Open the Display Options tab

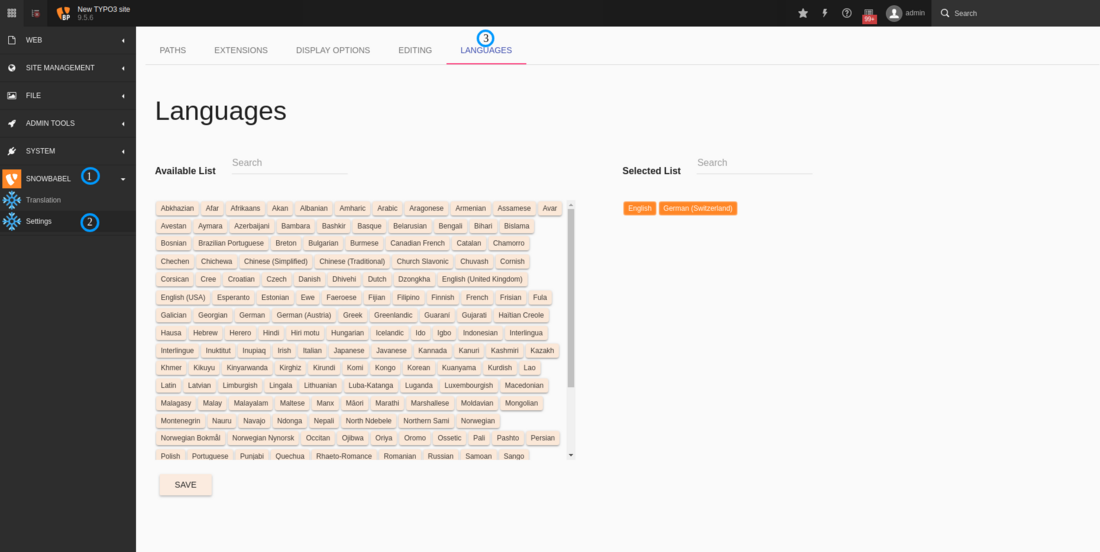pyautogui.click(x=333, y=50)
